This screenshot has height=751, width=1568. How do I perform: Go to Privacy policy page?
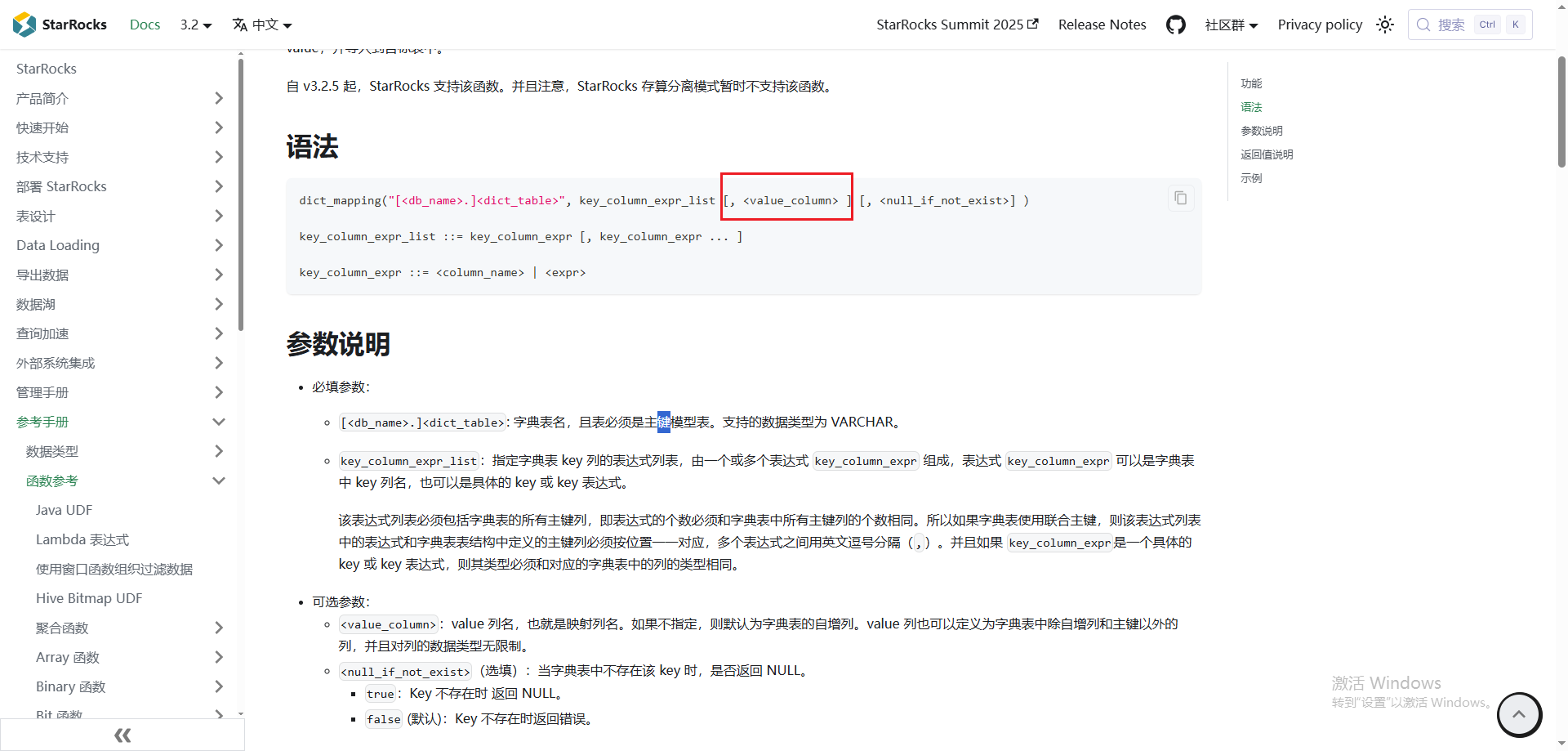(x=1320, y=25)
